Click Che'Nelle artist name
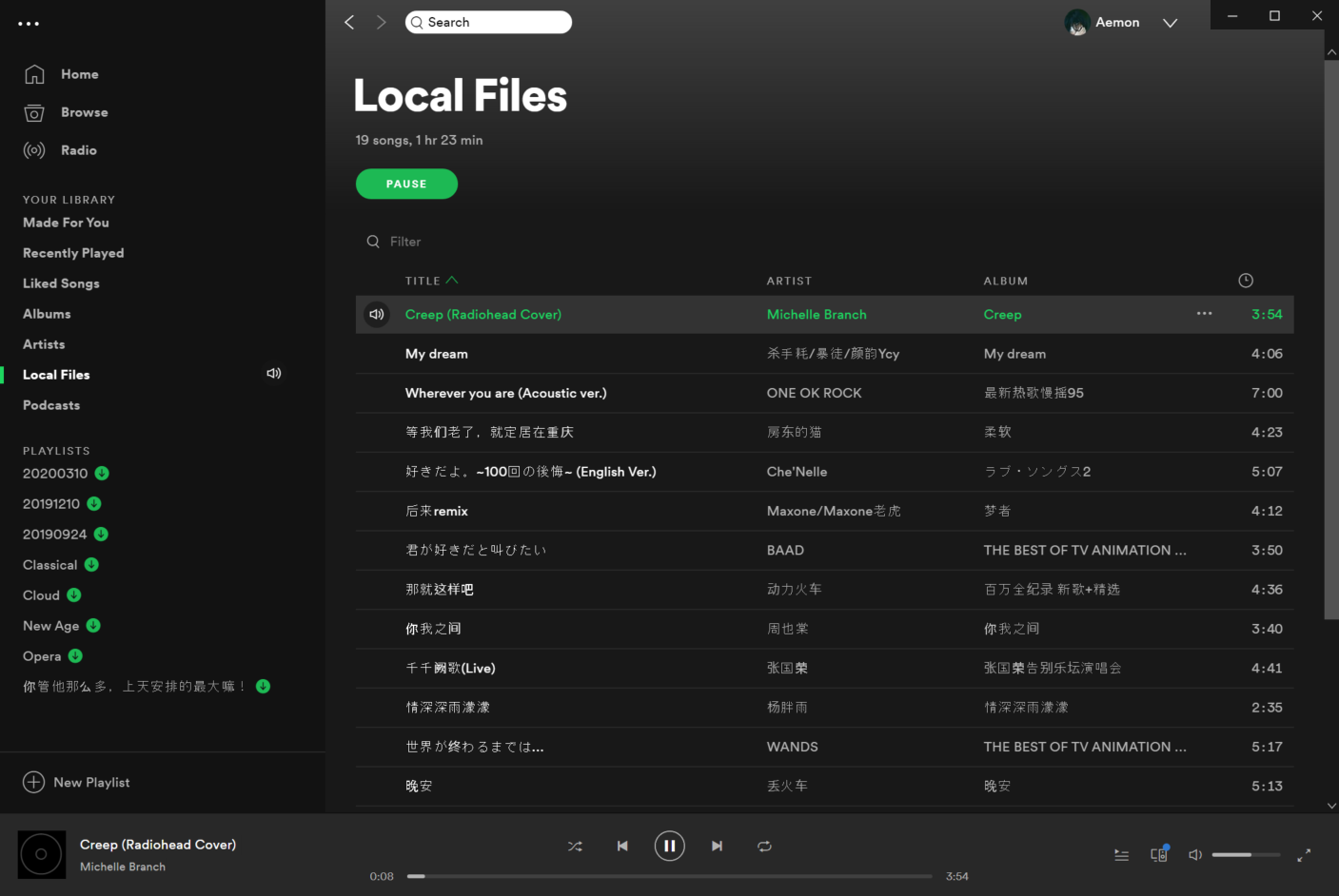This screenshot has width=1339, height=896. click(797, 472)
